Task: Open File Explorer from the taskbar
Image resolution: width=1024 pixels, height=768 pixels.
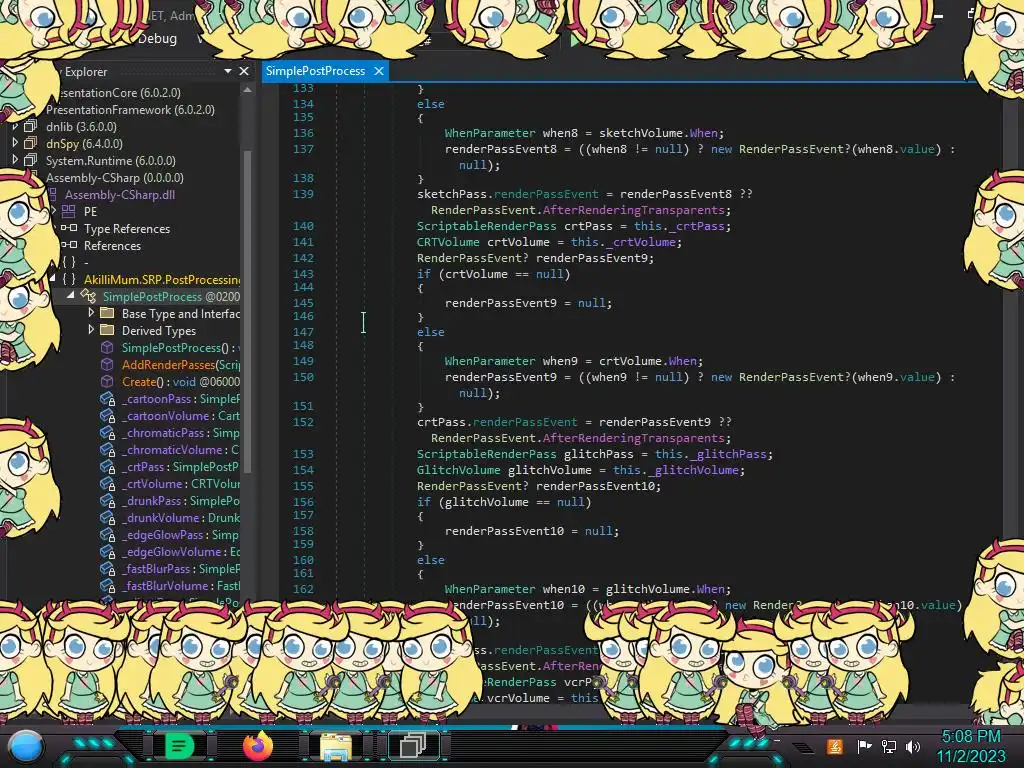Action: click(336, 746)
